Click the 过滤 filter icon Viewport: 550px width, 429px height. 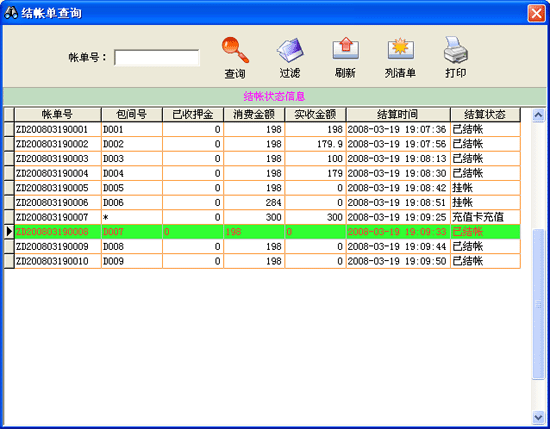pyautogui.click(x=290, y=50)
